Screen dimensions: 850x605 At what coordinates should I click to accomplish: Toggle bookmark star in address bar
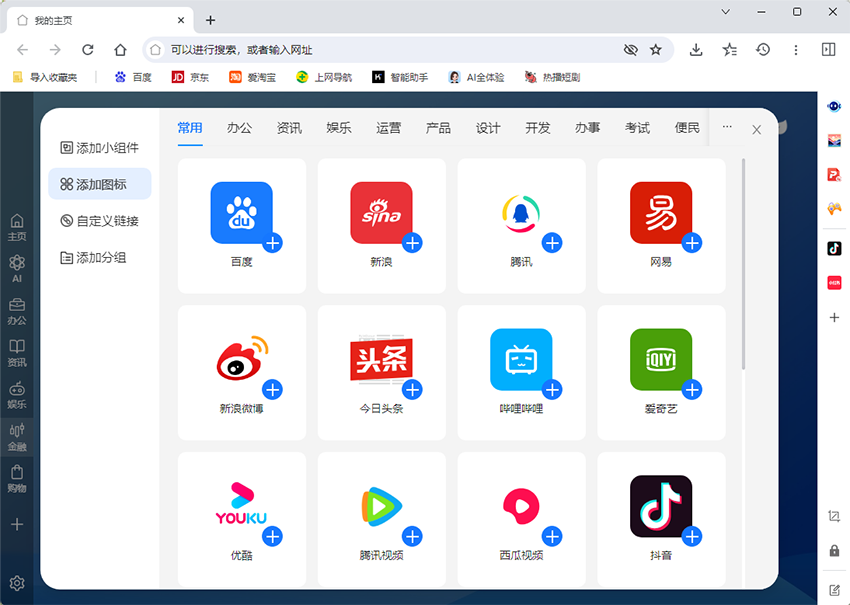click(x=655, y=49)
